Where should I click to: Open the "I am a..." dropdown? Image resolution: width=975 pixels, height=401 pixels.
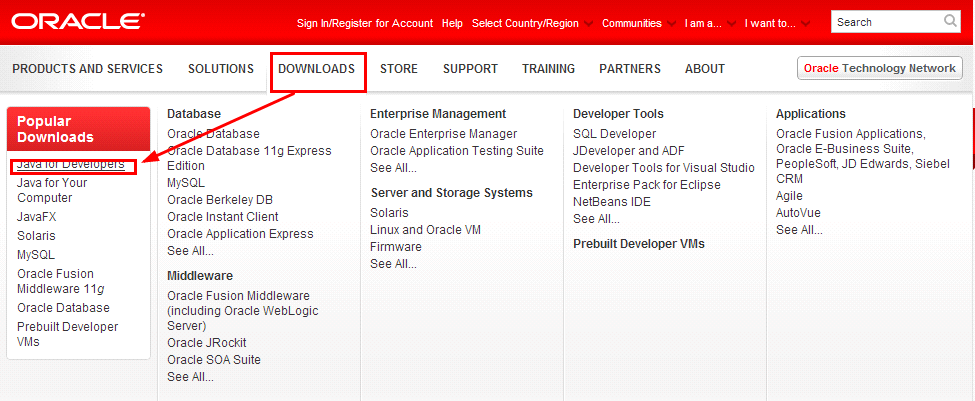[710, 24]
